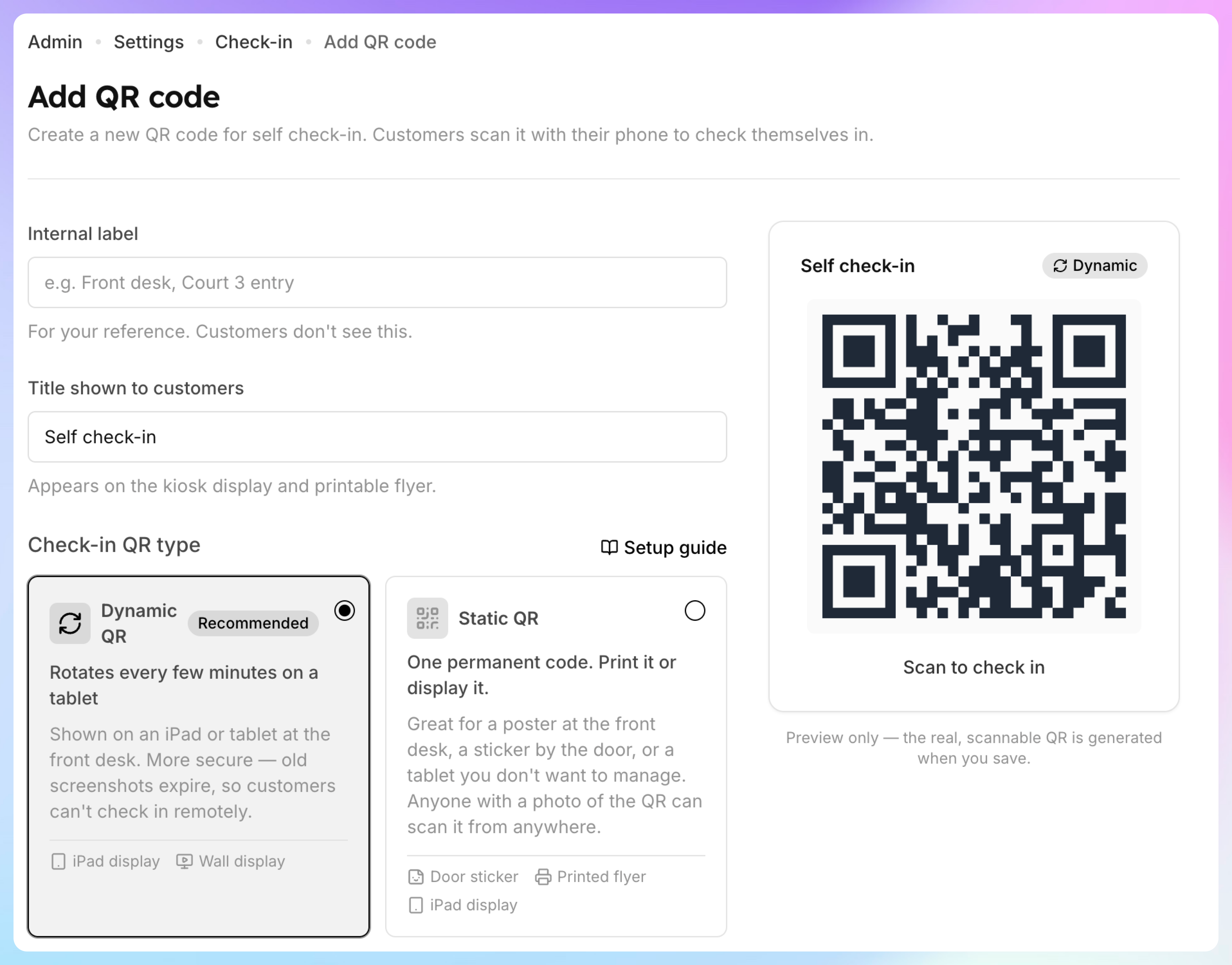The image size is (1232, 965).
Task: Open Settings from the breadcrumb
Action: point(149,42)
